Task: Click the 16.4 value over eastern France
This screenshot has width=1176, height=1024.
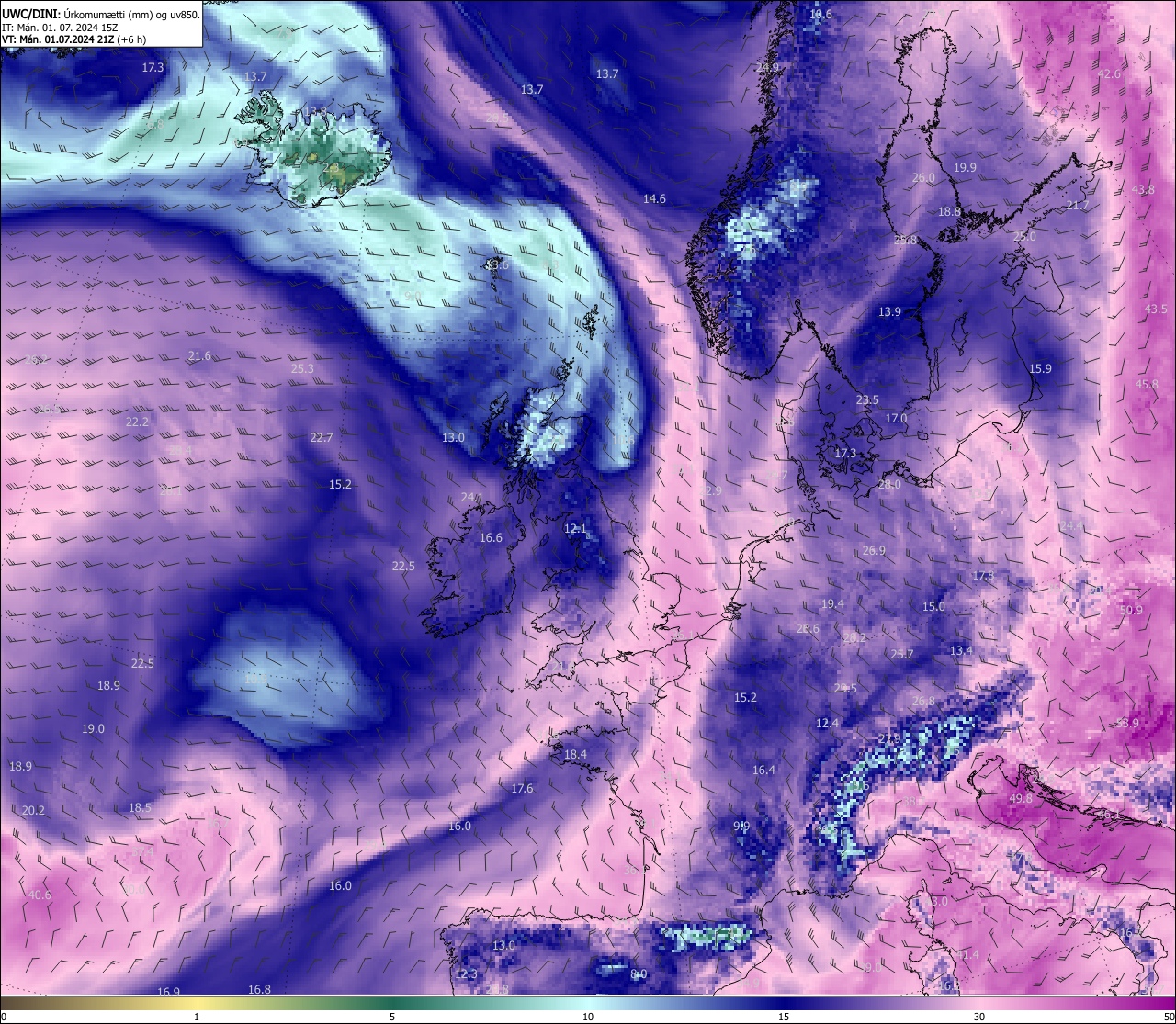Action: click(763, 770)
